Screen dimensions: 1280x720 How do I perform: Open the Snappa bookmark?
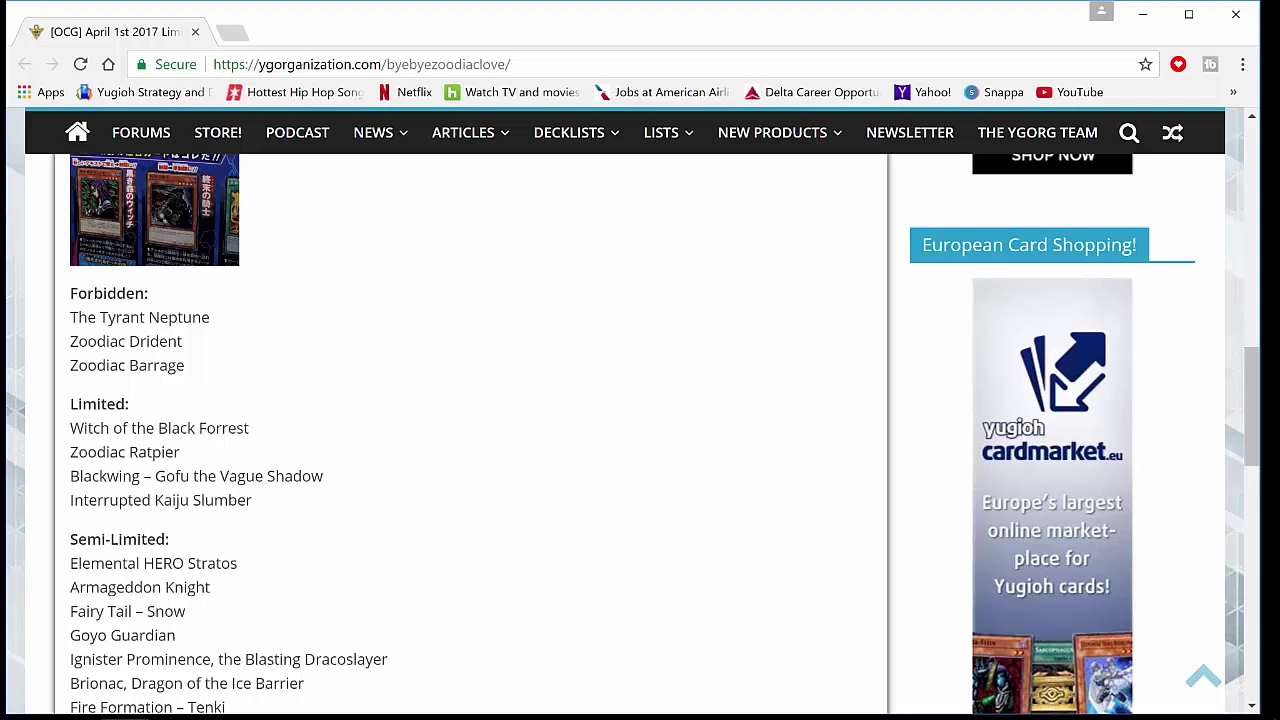pos(993,92)
